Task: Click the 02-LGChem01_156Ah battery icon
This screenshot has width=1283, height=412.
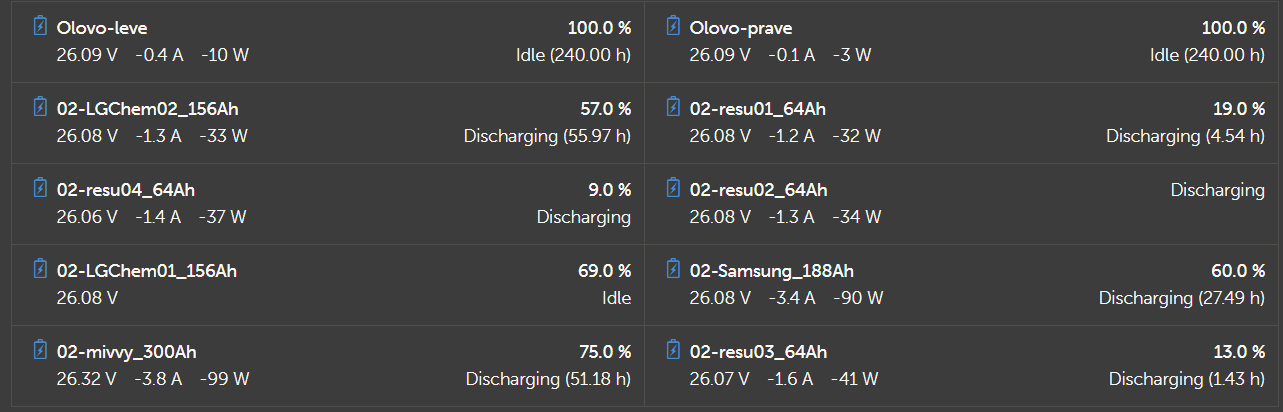Action: pos(40,269)
